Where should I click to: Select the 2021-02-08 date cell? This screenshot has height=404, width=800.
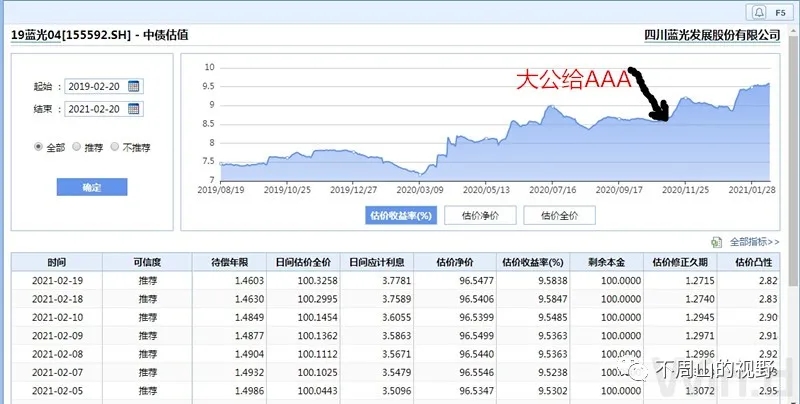(57, 354)
